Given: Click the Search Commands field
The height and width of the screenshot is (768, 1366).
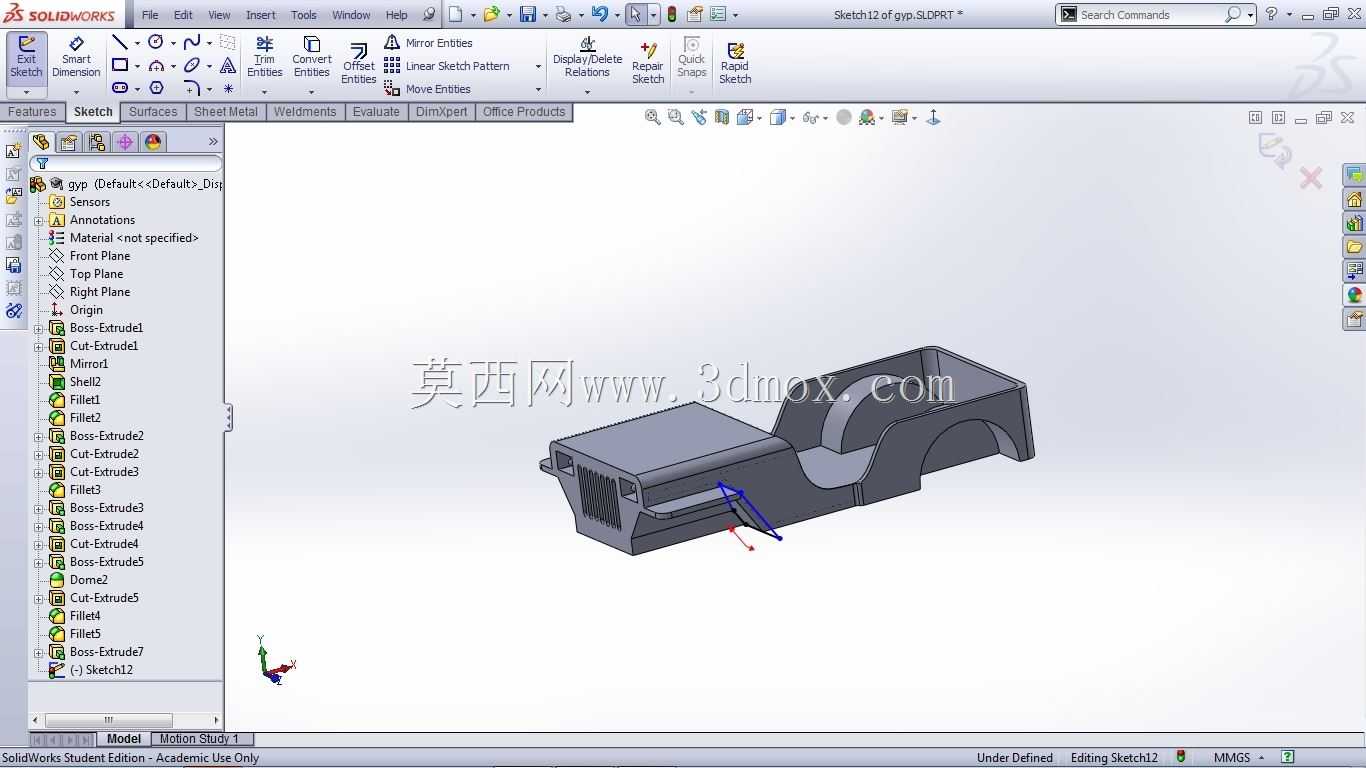Looking at the screenshot, I should 1150,14.
